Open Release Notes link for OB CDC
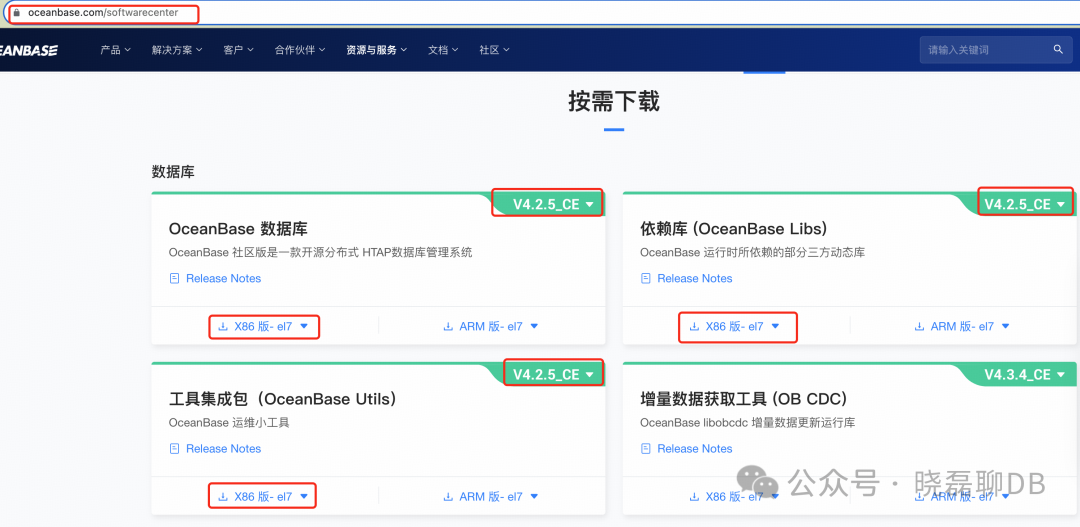The image size is (1080, 527). pyautogui.click(x=694, y=448)
